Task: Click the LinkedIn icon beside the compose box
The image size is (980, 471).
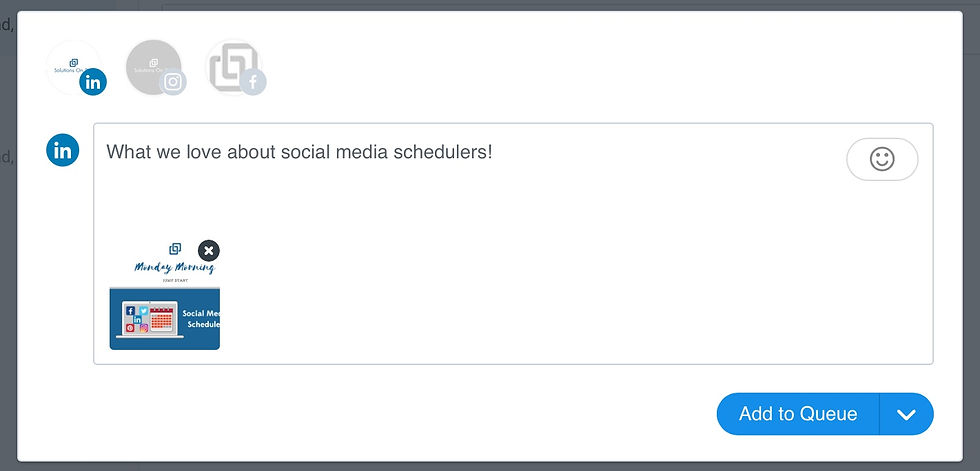Action: (63, 151)
